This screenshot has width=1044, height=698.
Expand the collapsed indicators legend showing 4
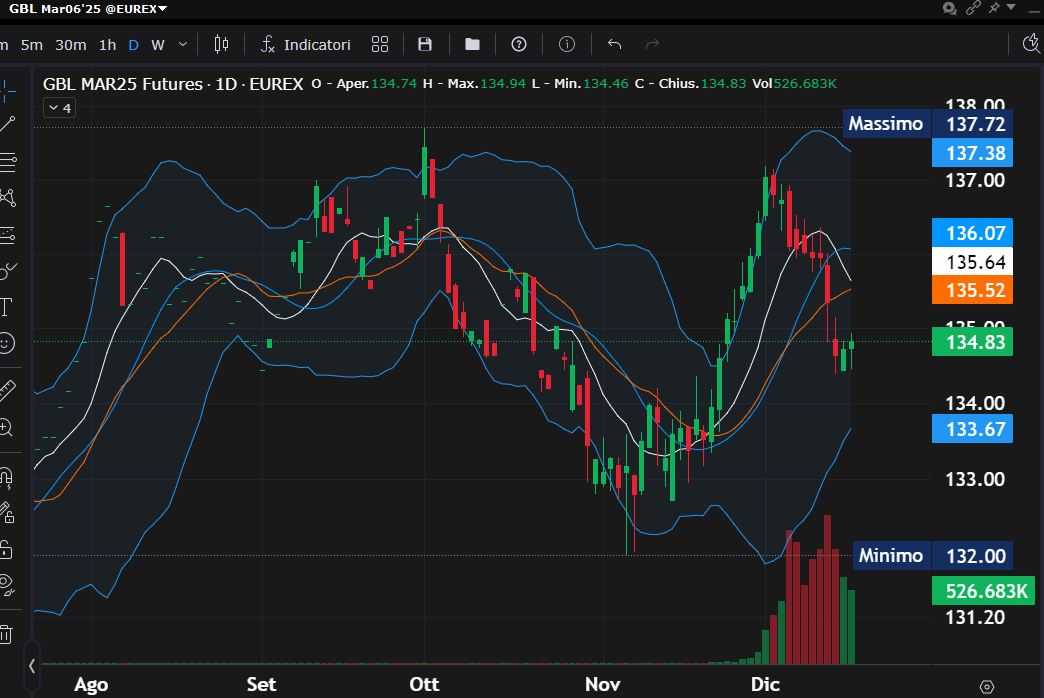[58, 108]
